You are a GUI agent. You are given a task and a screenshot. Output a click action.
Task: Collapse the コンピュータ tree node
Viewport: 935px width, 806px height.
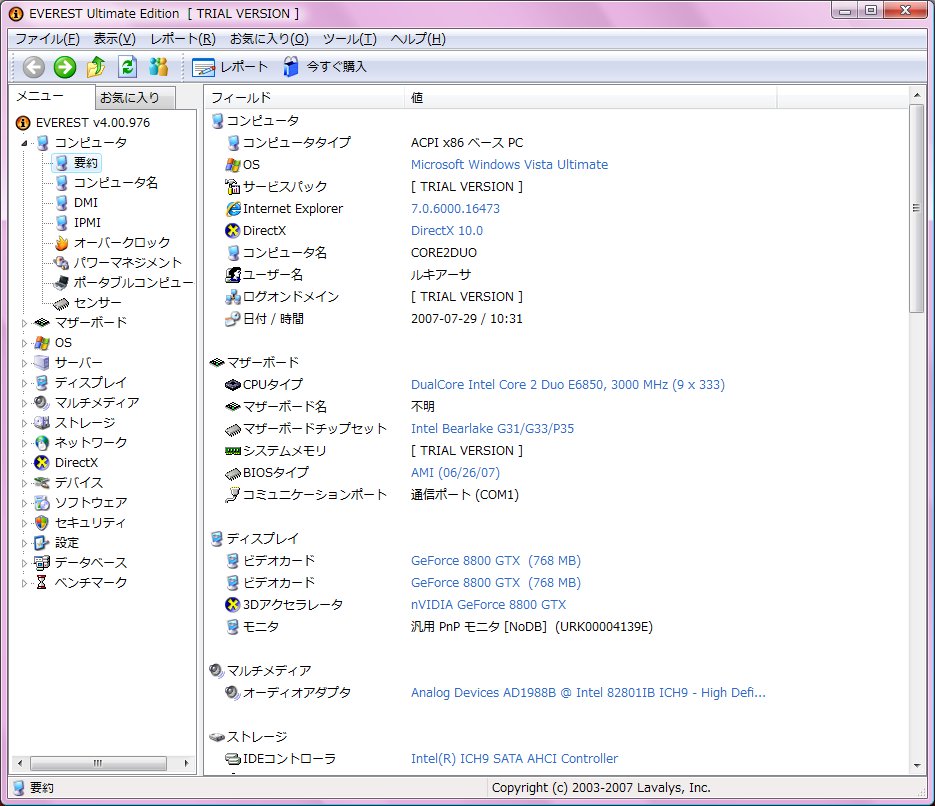click(x=24, y=143)
